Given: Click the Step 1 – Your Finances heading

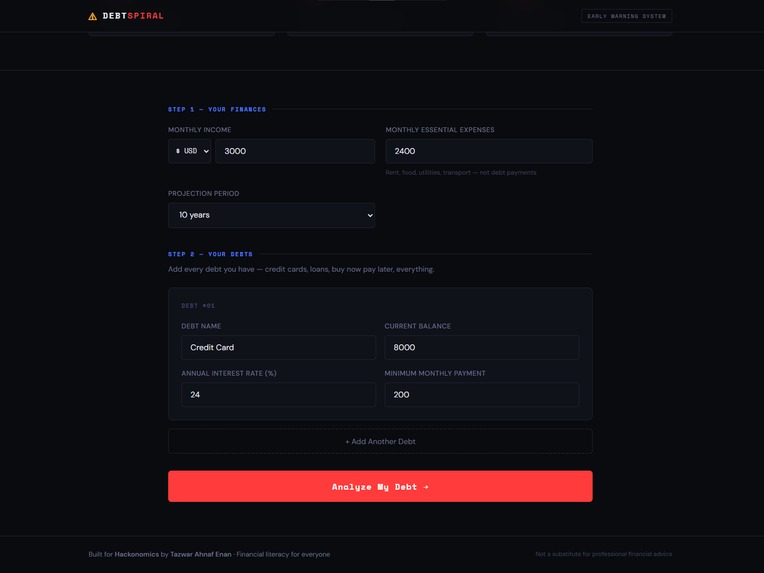Looking at the screenshot, I should pyautogui.click(x=217, y=109).
